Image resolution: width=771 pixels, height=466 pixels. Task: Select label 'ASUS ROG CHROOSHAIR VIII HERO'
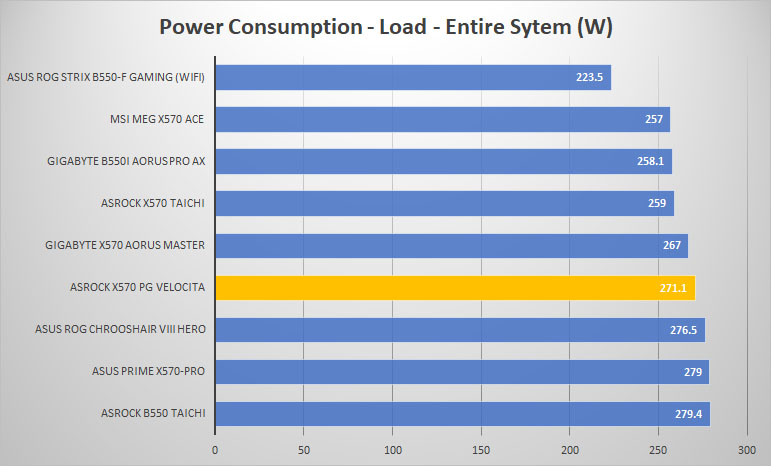[x=120, y=329]
